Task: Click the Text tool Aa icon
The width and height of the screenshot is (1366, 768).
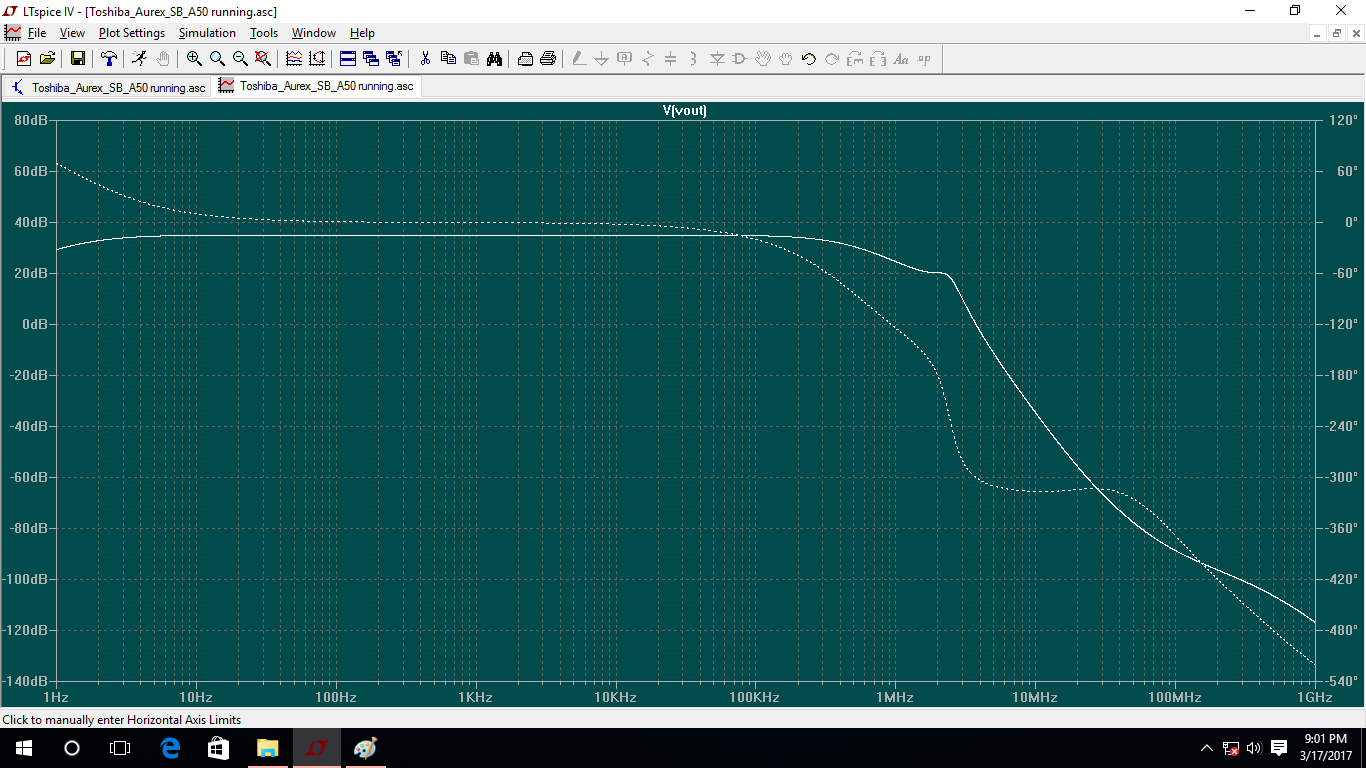Action: point(901,59)
